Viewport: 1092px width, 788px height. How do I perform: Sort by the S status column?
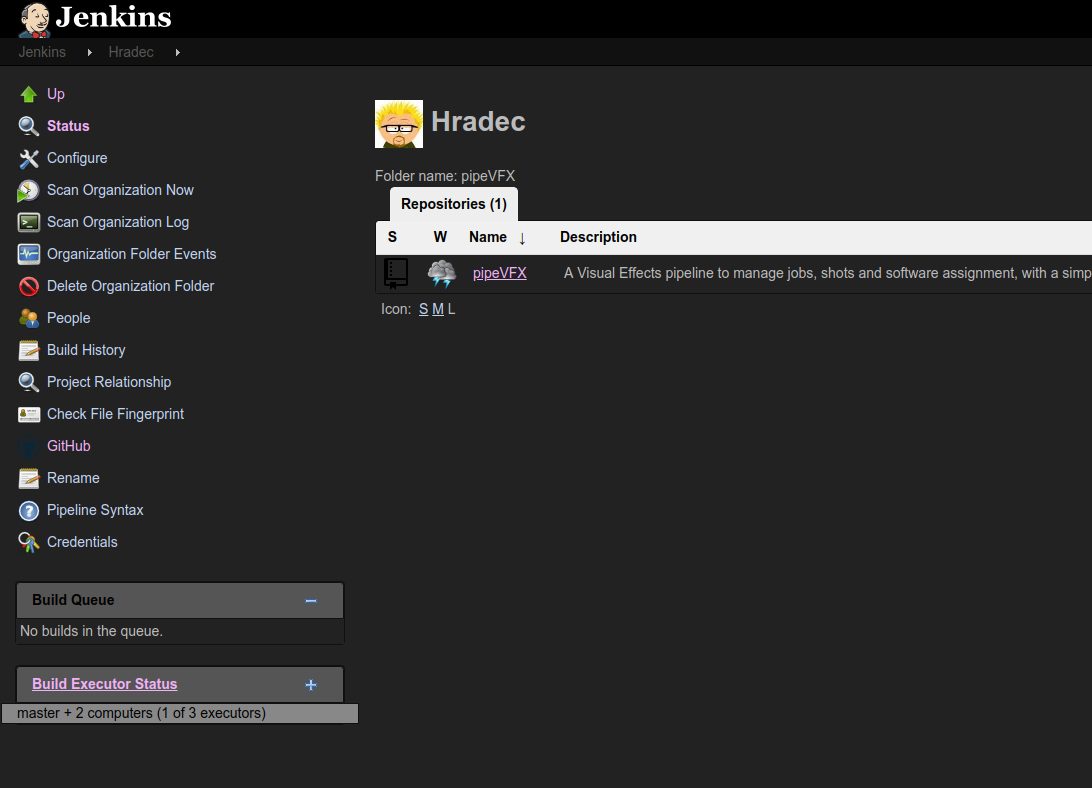pyautogui.click(x=392, y=238)
